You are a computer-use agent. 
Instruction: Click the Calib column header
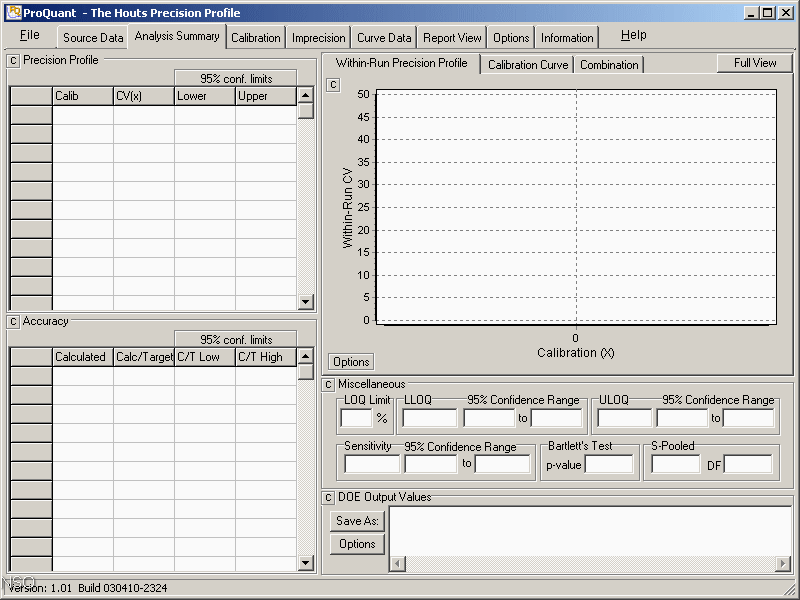click(83, 96)
